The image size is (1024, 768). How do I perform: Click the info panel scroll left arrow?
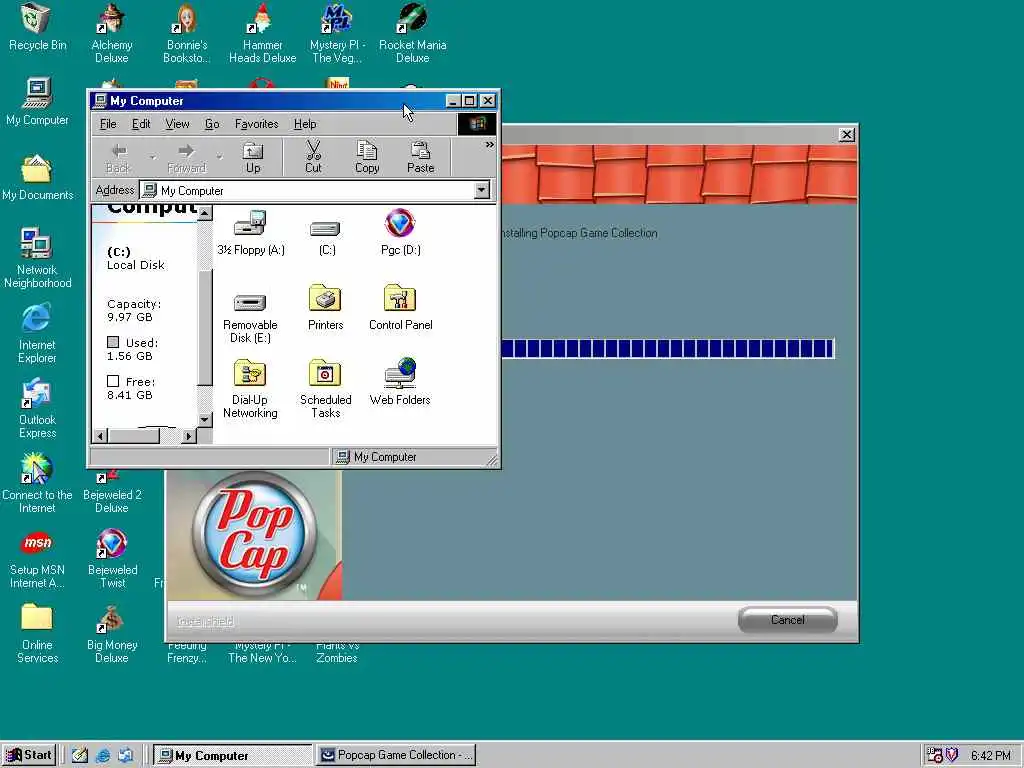(x=100, y=436)
